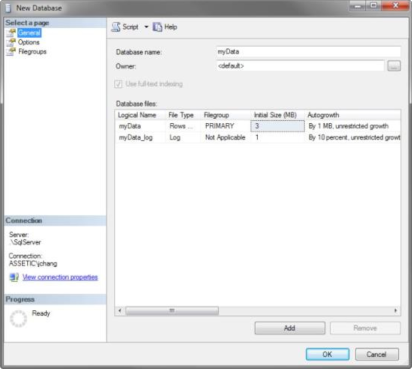
Task: Open the Owner browse ellipsis button
Action: coord(394,66)
